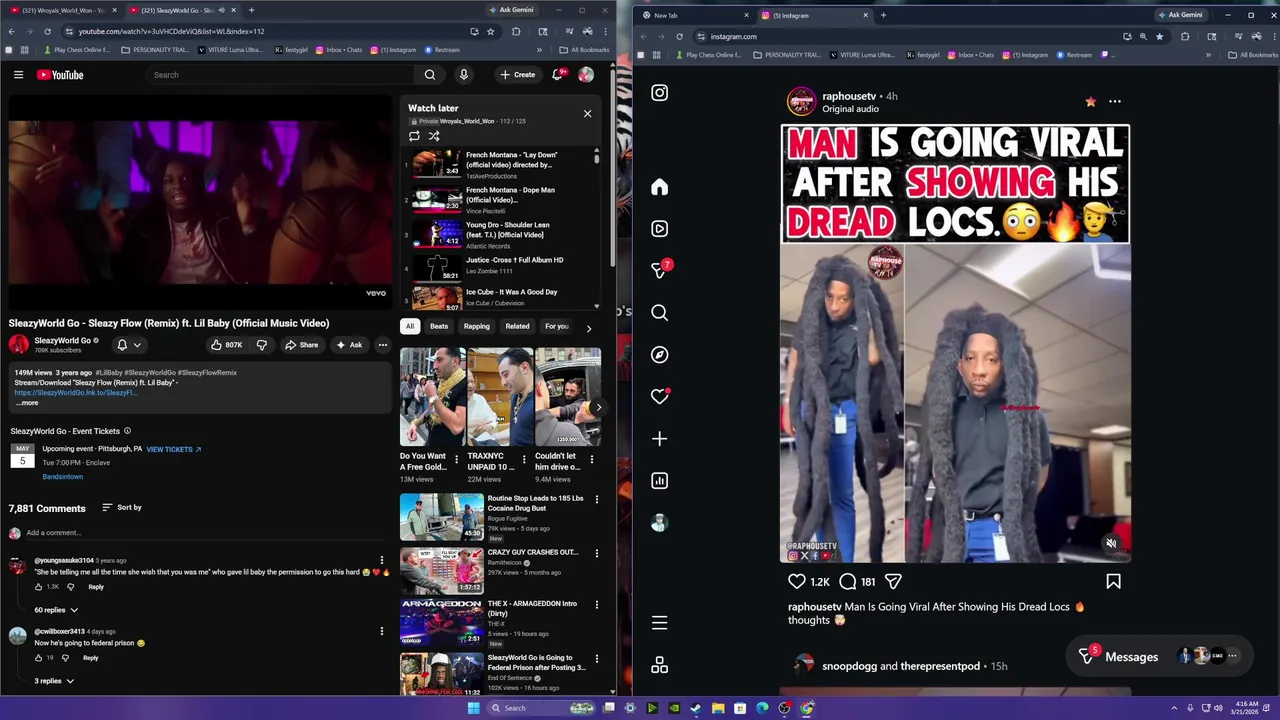Open Instagram home from sidebar

pyautogui.click(x=659, y=187)
